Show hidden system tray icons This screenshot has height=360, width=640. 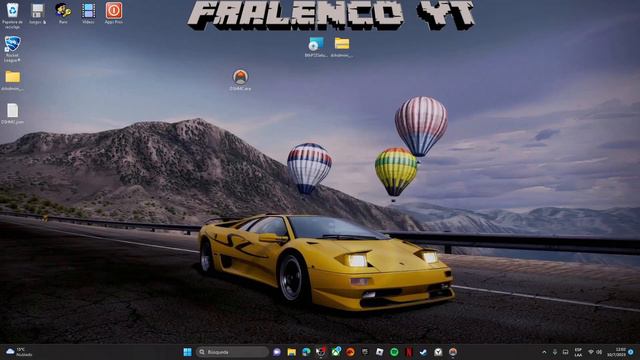pyautogui.click(x=544, y=352)
